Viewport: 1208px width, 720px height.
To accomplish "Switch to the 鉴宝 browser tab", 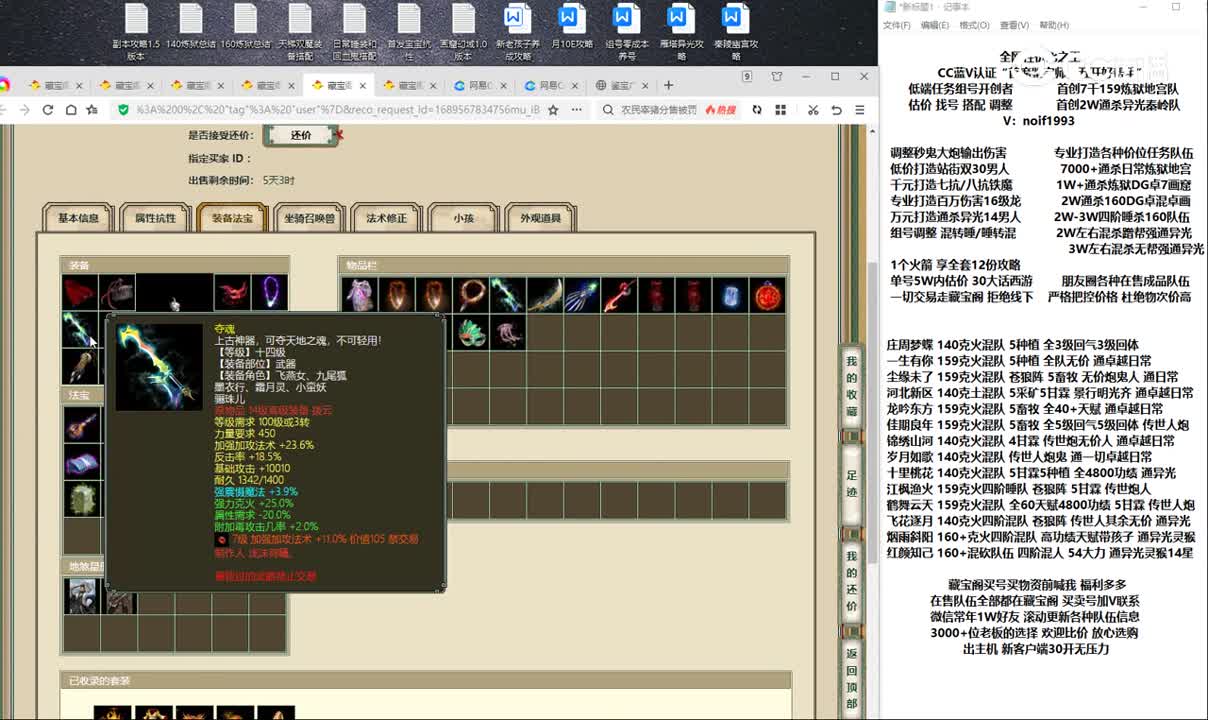I will (622, 85).
